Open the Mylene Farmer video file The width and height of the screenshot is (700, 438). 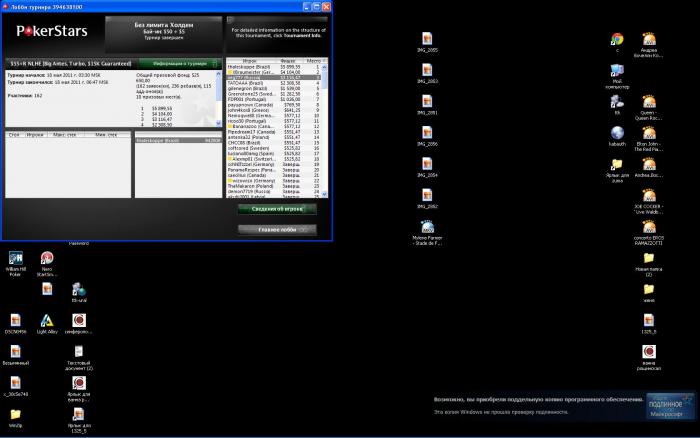coord(427,227)
